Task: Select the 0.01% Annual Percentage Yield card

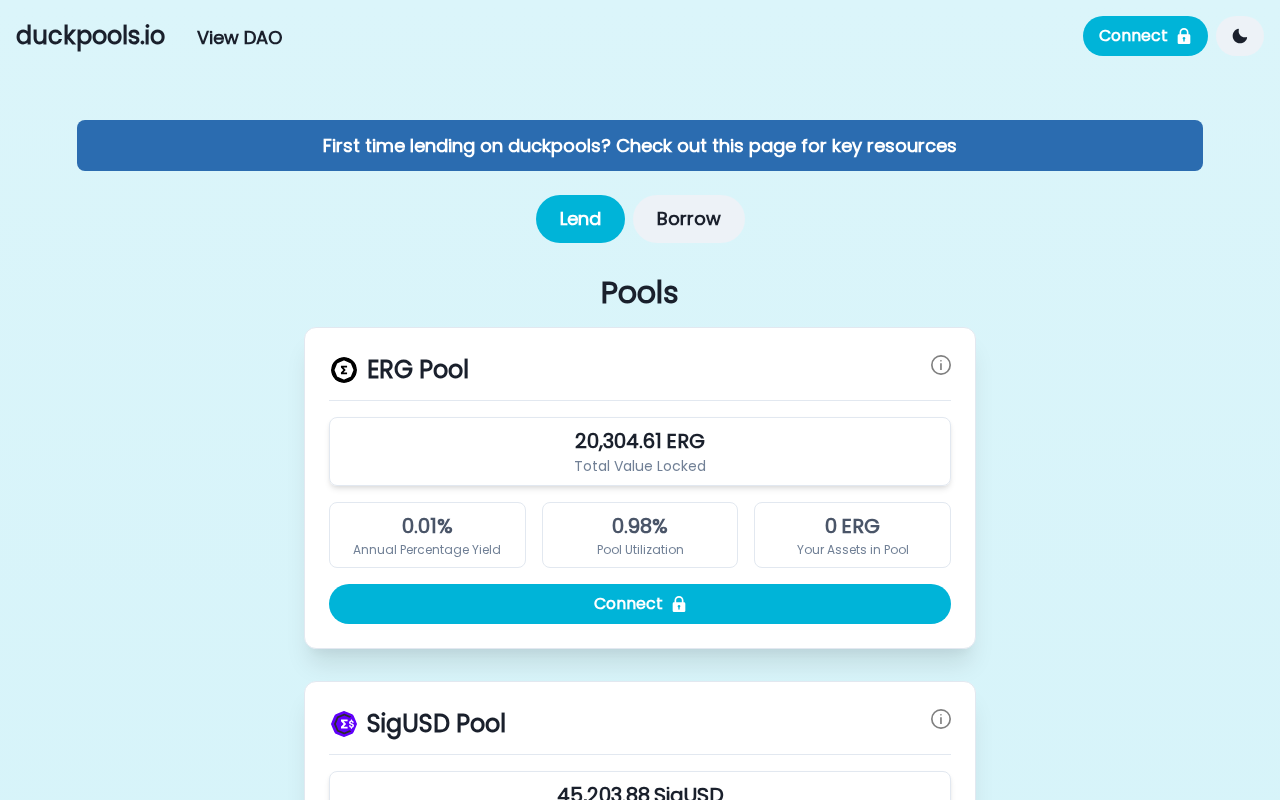Action: click(x=427, y=535)
